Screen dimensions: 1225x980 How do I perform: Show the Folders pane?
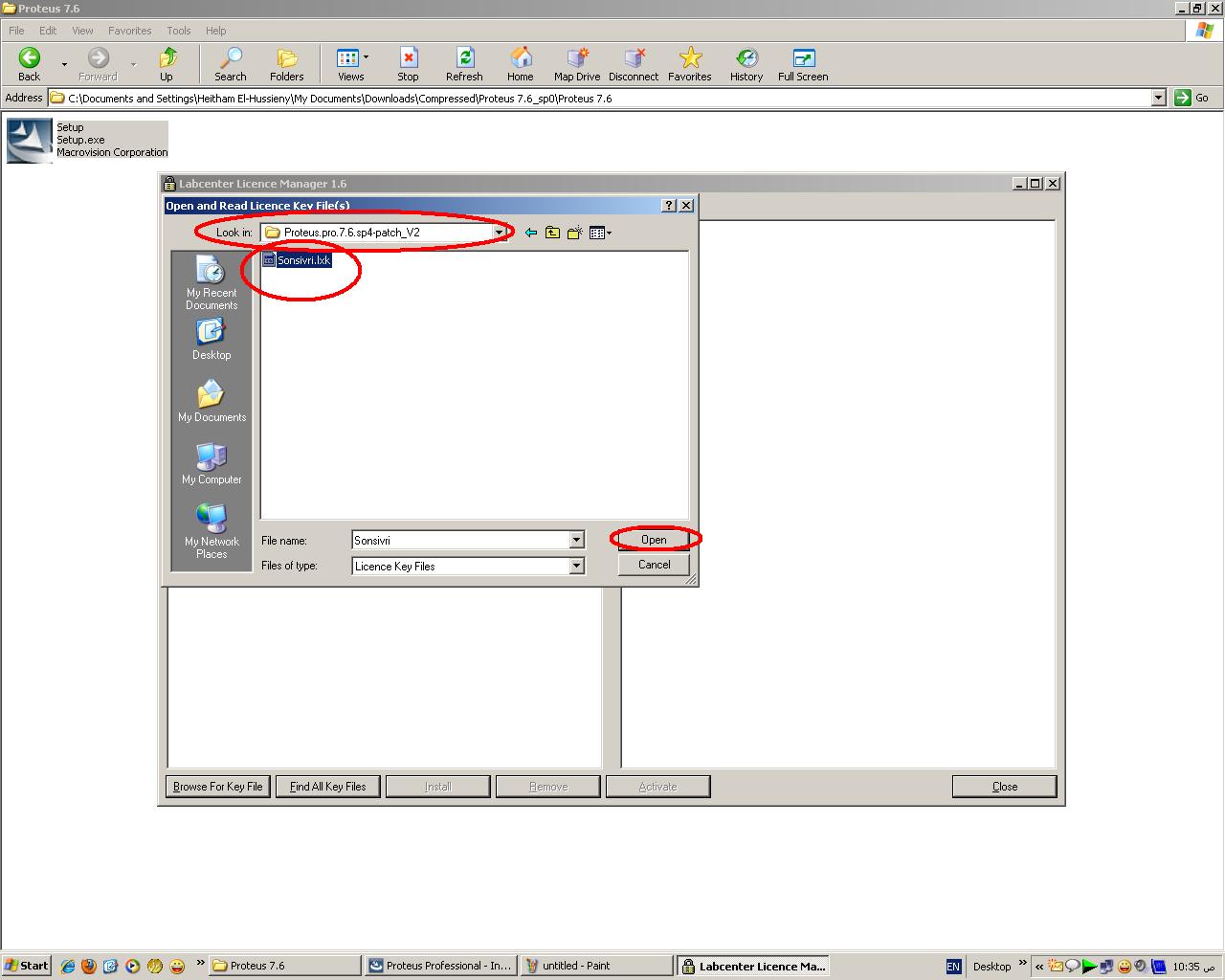tap(286, 64)
